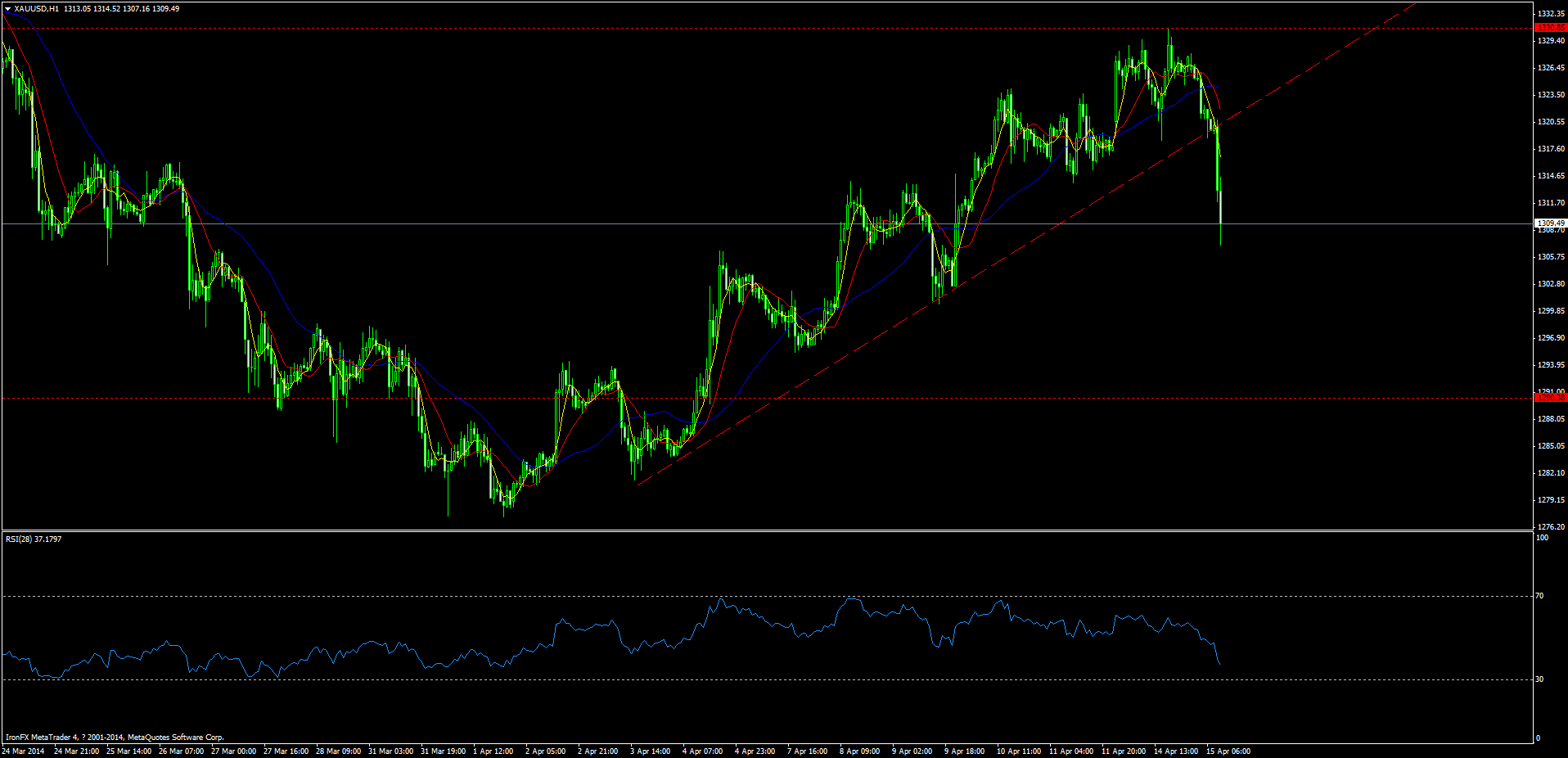This screenshot has width=1568, height=758.
Task: Select the red 1290.38 support price tag
Action: click(1551, 398)
